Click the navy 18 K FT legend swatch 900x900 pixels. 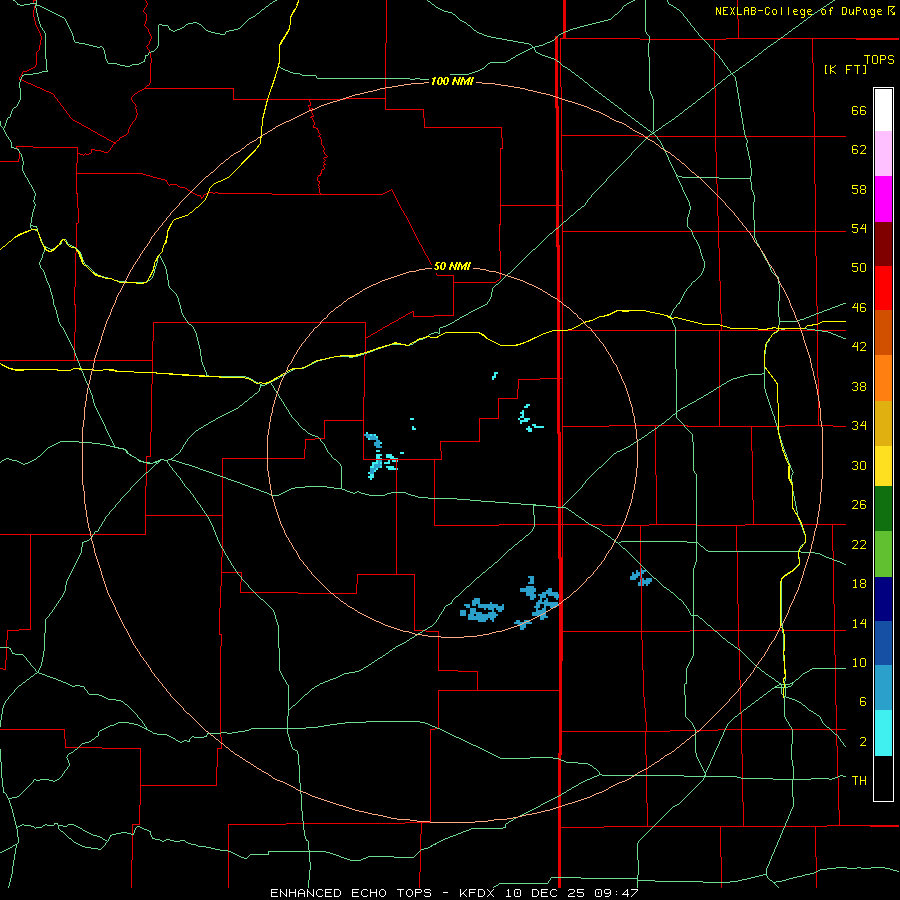(883, 599)
